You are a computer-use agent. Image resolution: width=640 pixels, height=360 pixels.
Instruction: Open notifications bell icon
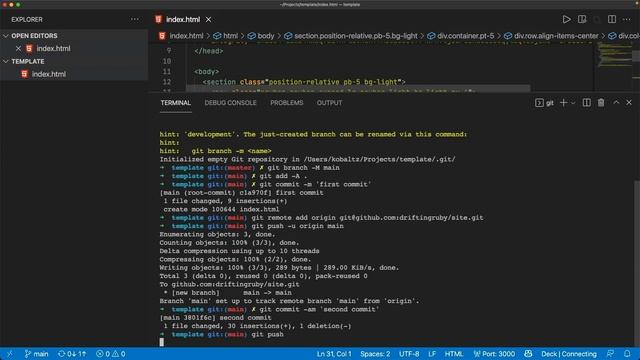click(x=627, y=354)
